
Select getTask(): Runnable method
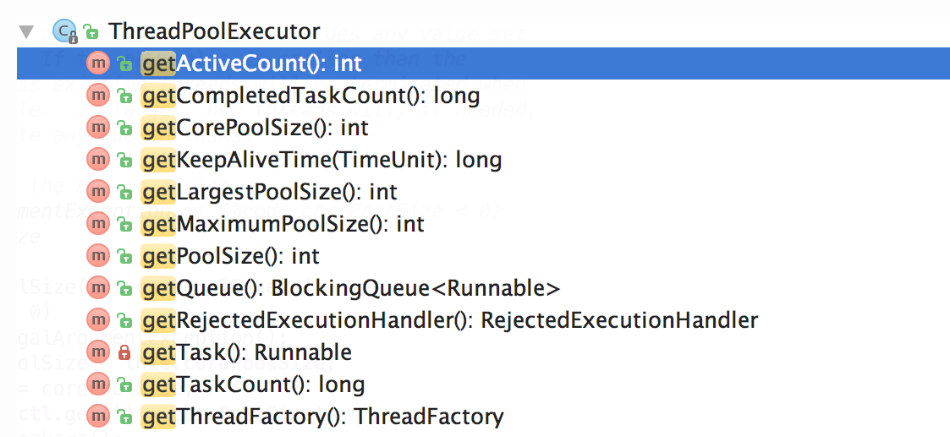point(247,352)
